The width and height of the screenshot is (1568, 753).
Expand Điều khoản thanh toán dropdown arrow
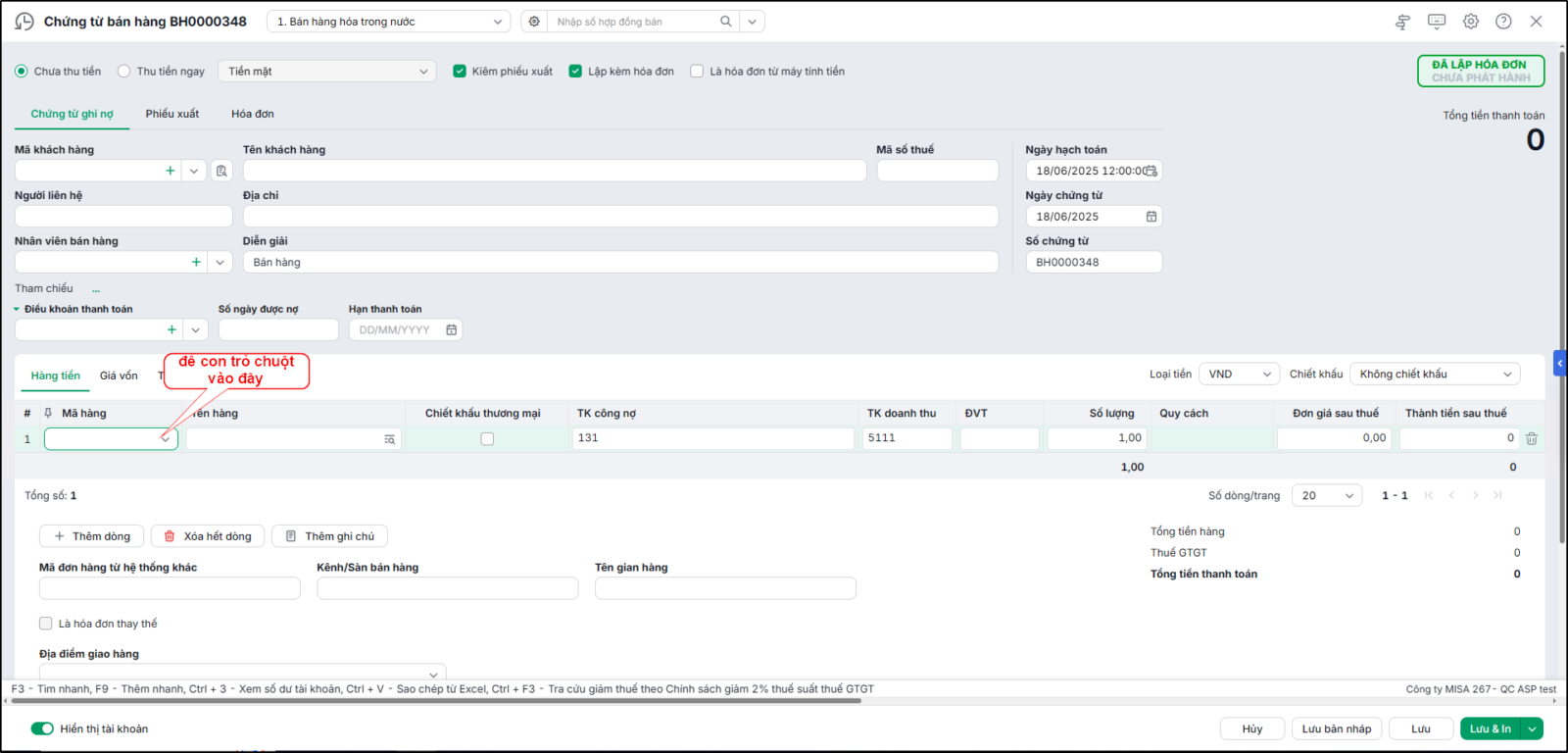click(x=195, y=330)
